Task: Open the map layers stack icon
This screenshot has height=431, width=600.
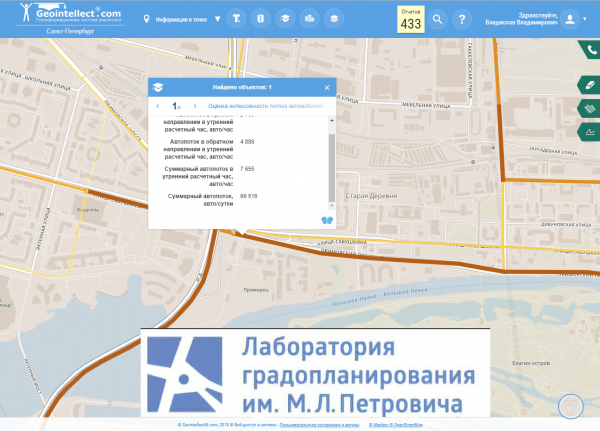Action: [334, 18]
